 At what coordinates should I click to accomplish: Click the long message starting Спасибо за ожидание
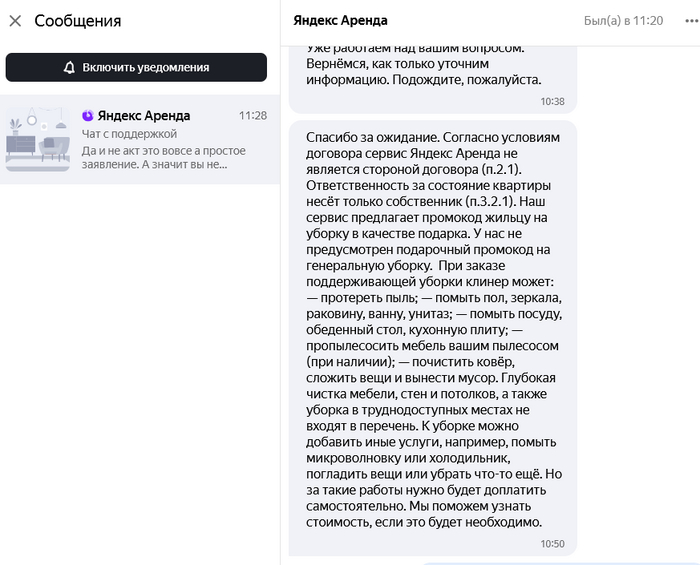(x=432, y=330)
